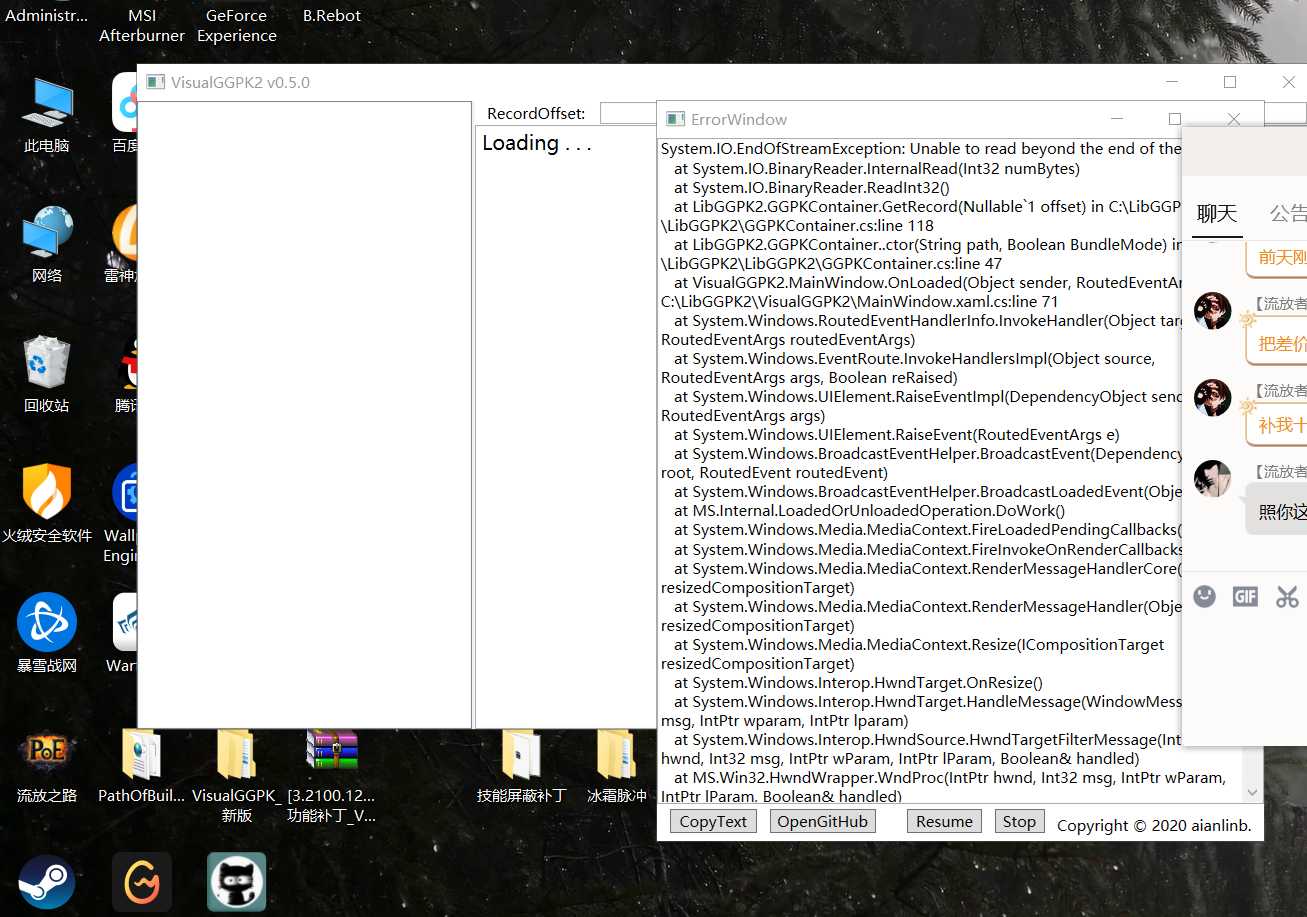Click the RecordOffset input field
The height and width of the screenshot is (917, 1307).
(628, 113)
